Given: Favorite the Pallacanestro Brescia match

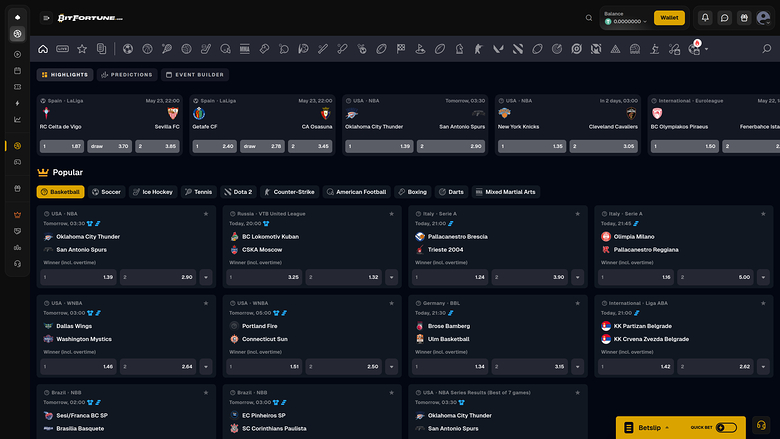Looking at the screenshot, I should (578, 214).
